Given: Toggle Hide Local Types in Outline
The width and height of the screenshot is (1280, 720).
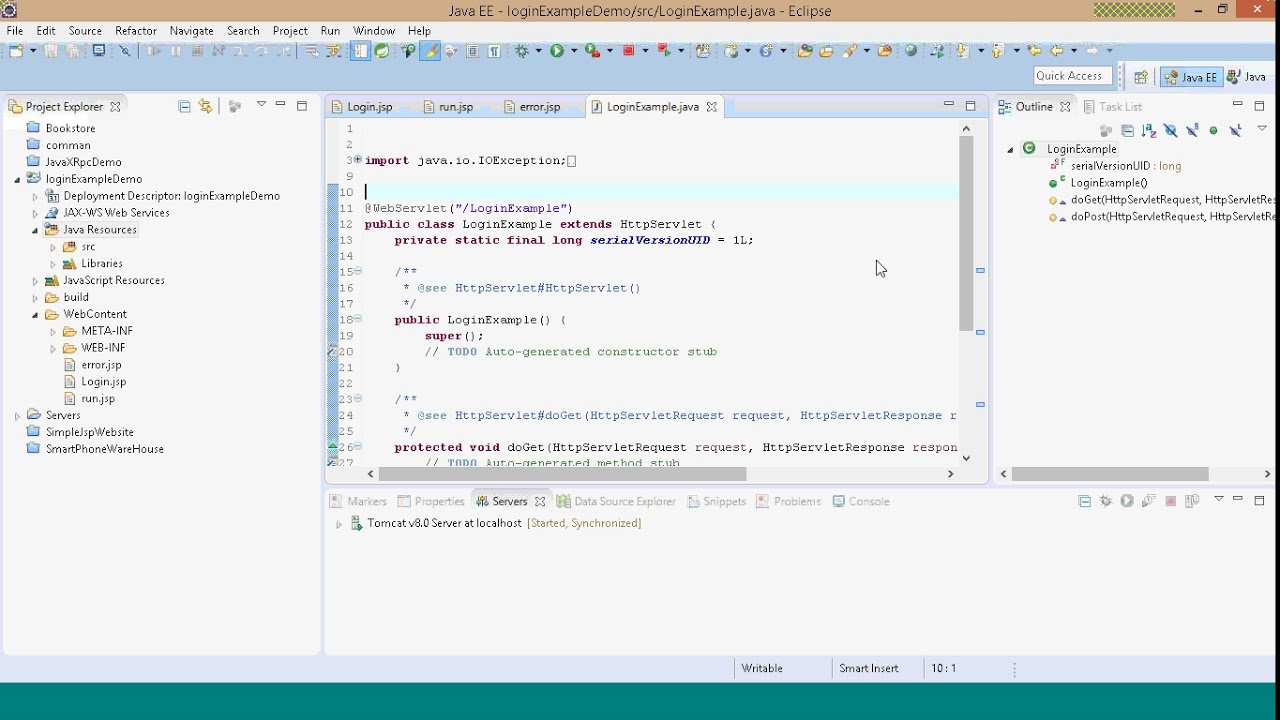Looking at the screenshot, I should [x=1236, y=130].
